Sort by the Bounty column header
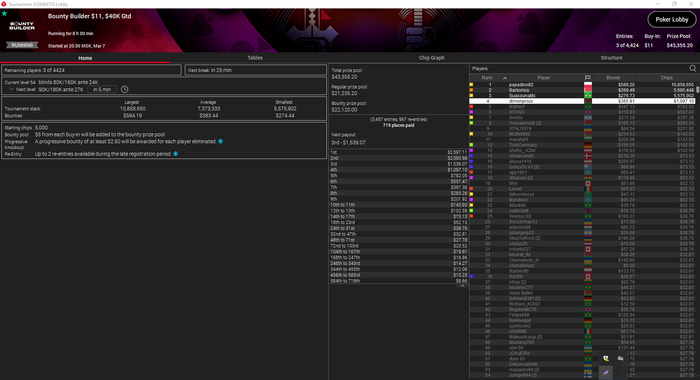This screenshot has height=380, width=700. [x=613, y=78]
